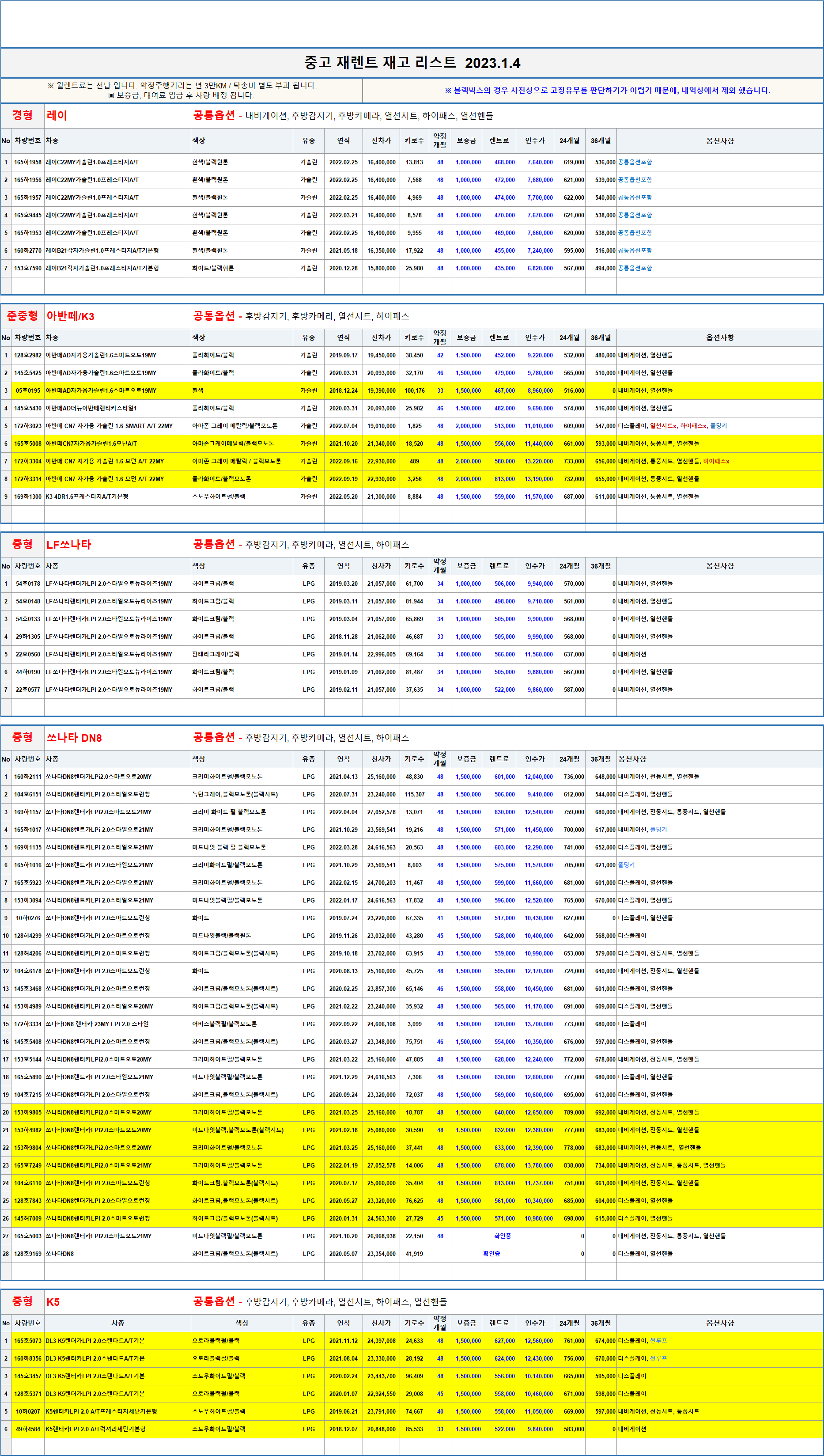Click mileage cell 13,813

414,163
